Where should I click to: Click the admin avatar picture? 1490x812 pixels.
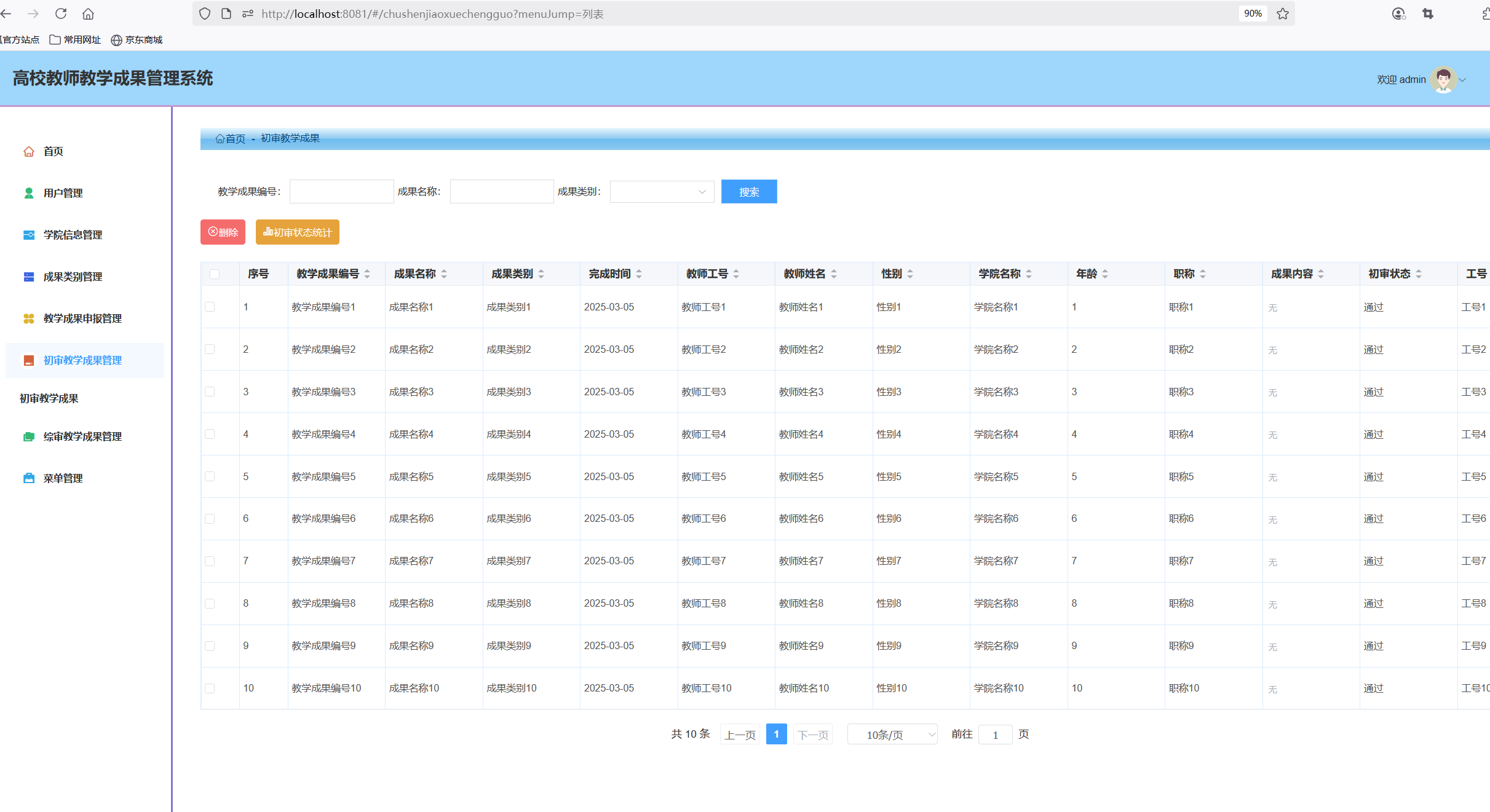(x=1443, y=79)
